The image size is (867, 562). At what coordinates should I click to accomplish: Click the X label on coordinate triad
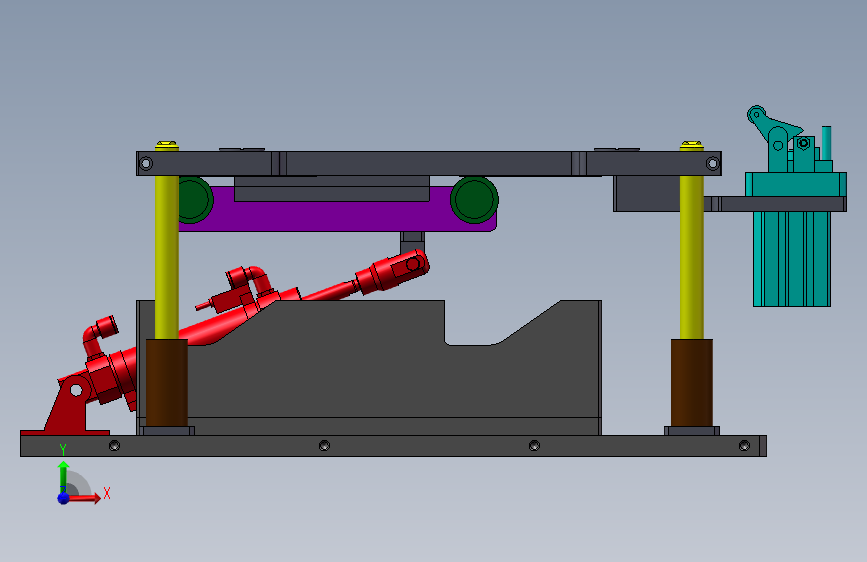(x=107, y=493)
